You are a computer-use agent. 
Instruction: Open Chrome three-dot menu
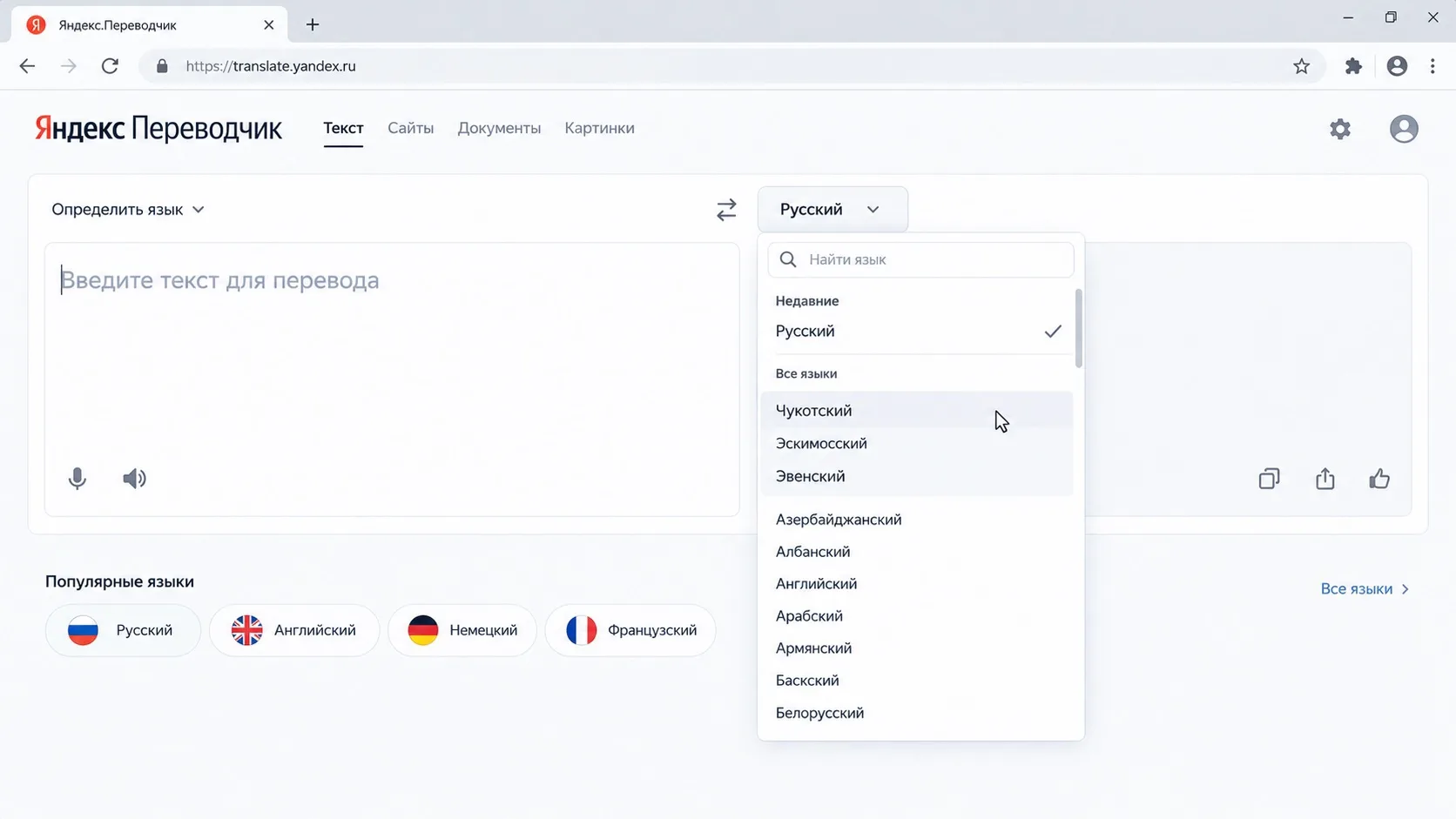pyautogui.click(x=1432, y=66)
